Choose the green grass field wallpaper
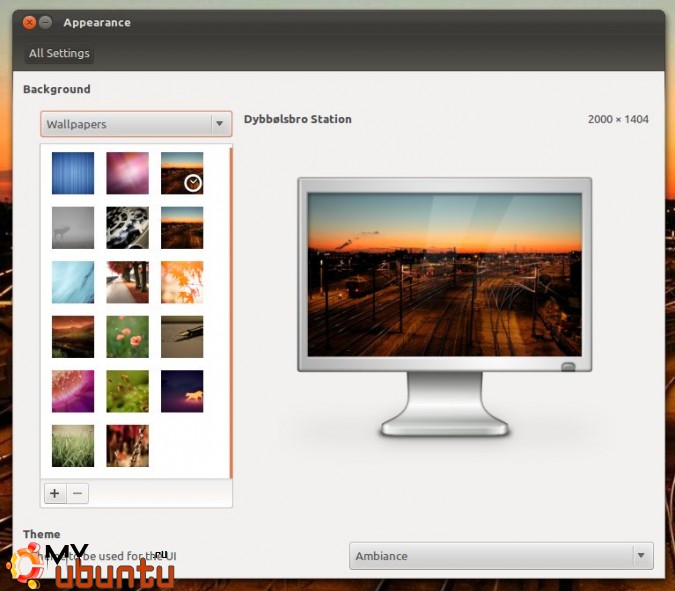675x591 pixels. 73,446
